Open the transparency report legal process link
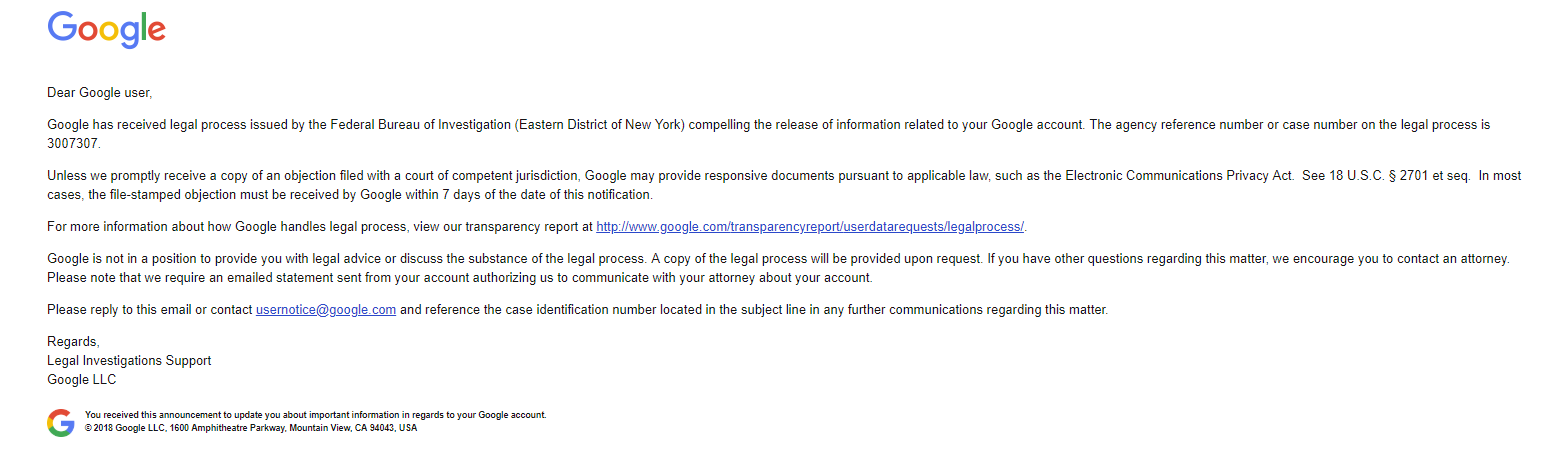1544x453 pixels. point(811,226)
